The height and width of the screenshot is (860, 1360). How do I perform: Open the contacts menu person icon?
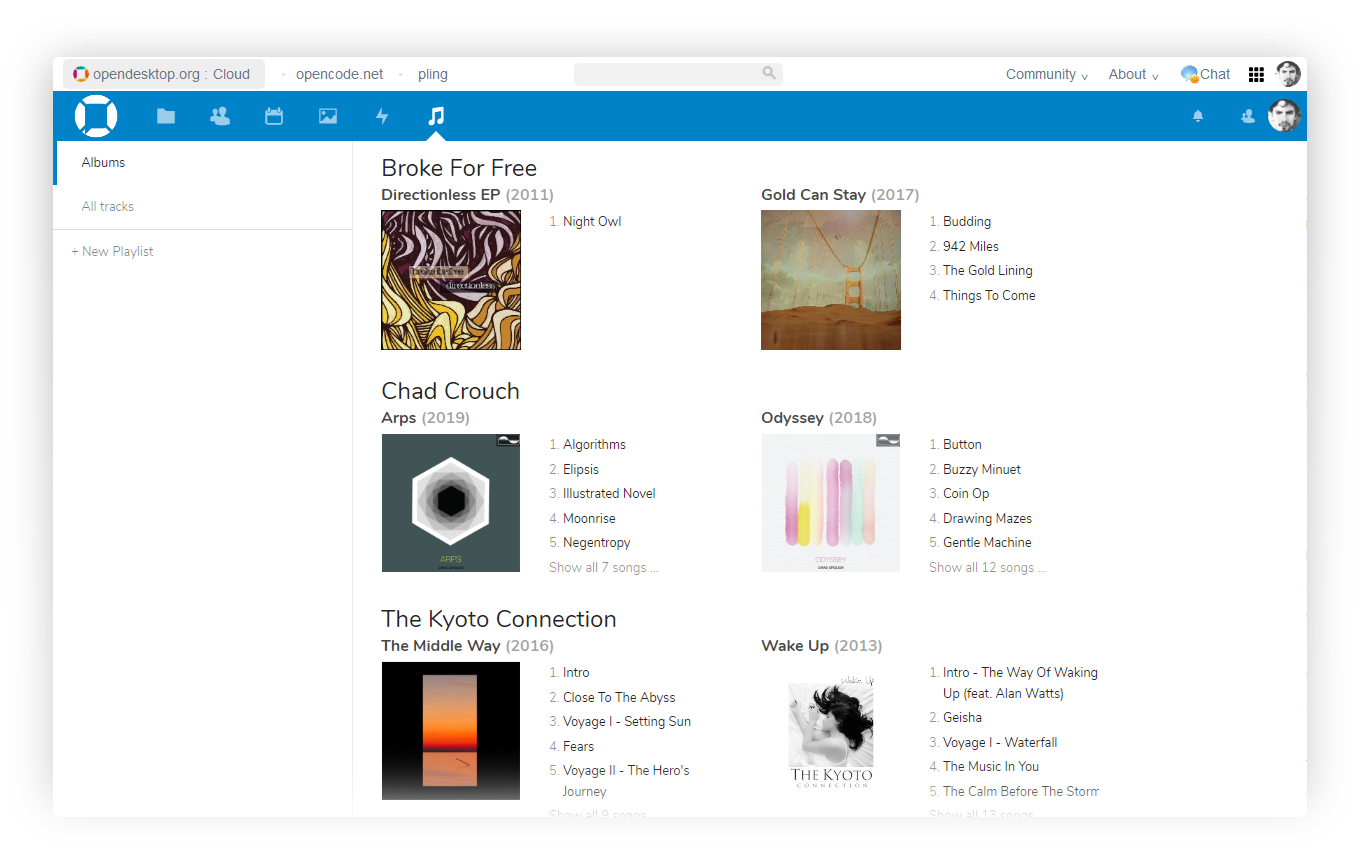pos(1247,116)
